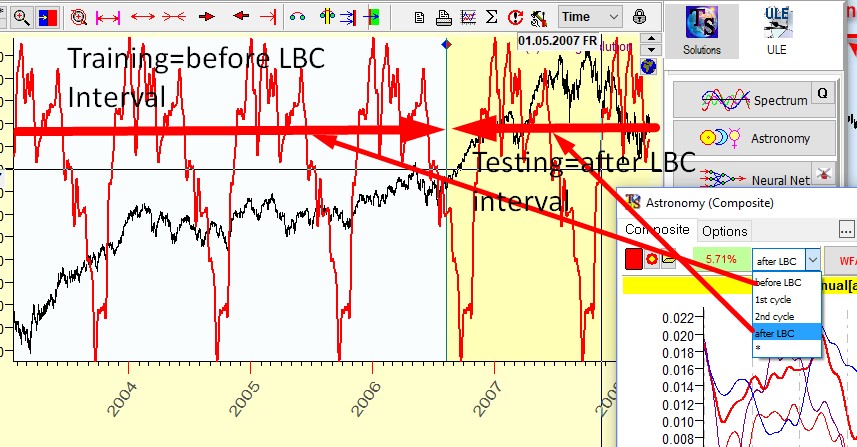Click the small globe icon beside chart
The width and height of the screenshot is (857, 447).
648,66
